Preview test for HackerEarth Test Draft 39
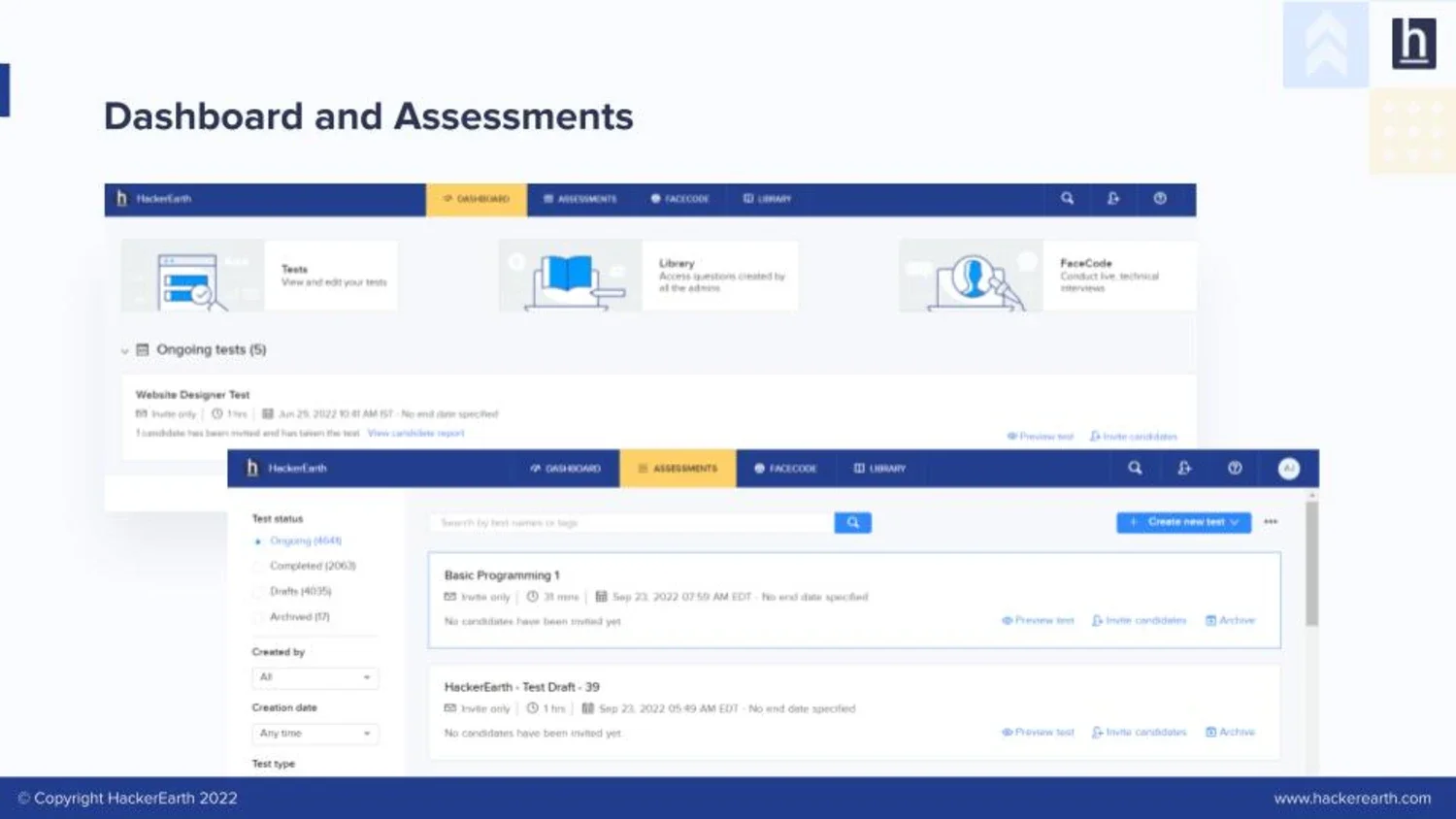1456x819 pixels. click(x=1038, y=732)
